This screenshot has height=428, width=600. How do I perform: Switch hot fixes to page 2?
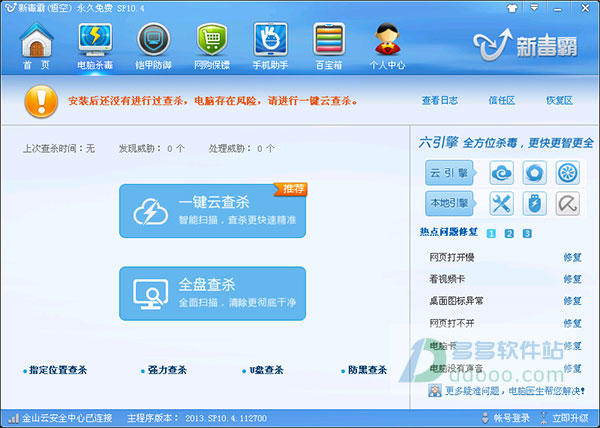[509, 233]
